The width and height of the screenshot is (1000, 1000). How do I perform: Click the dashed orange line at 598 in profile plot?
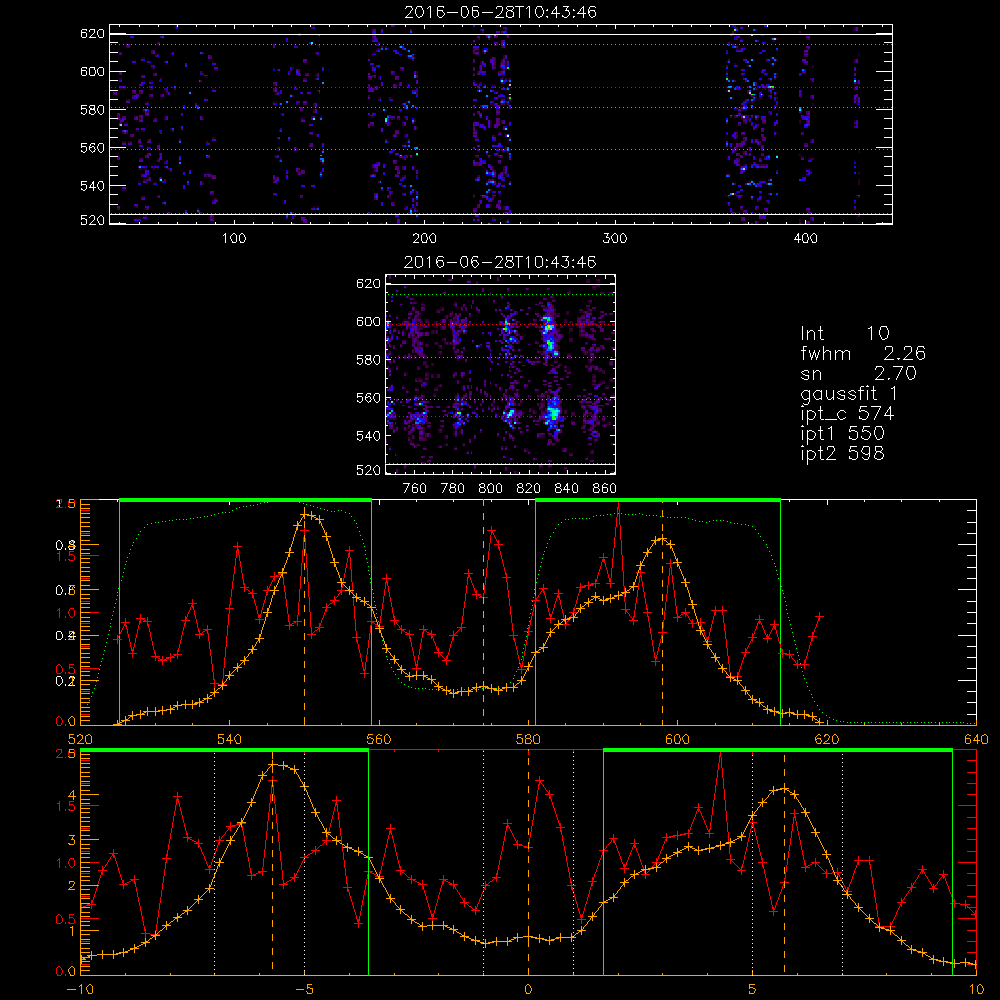pyautogui.click(x=662, y=612)
